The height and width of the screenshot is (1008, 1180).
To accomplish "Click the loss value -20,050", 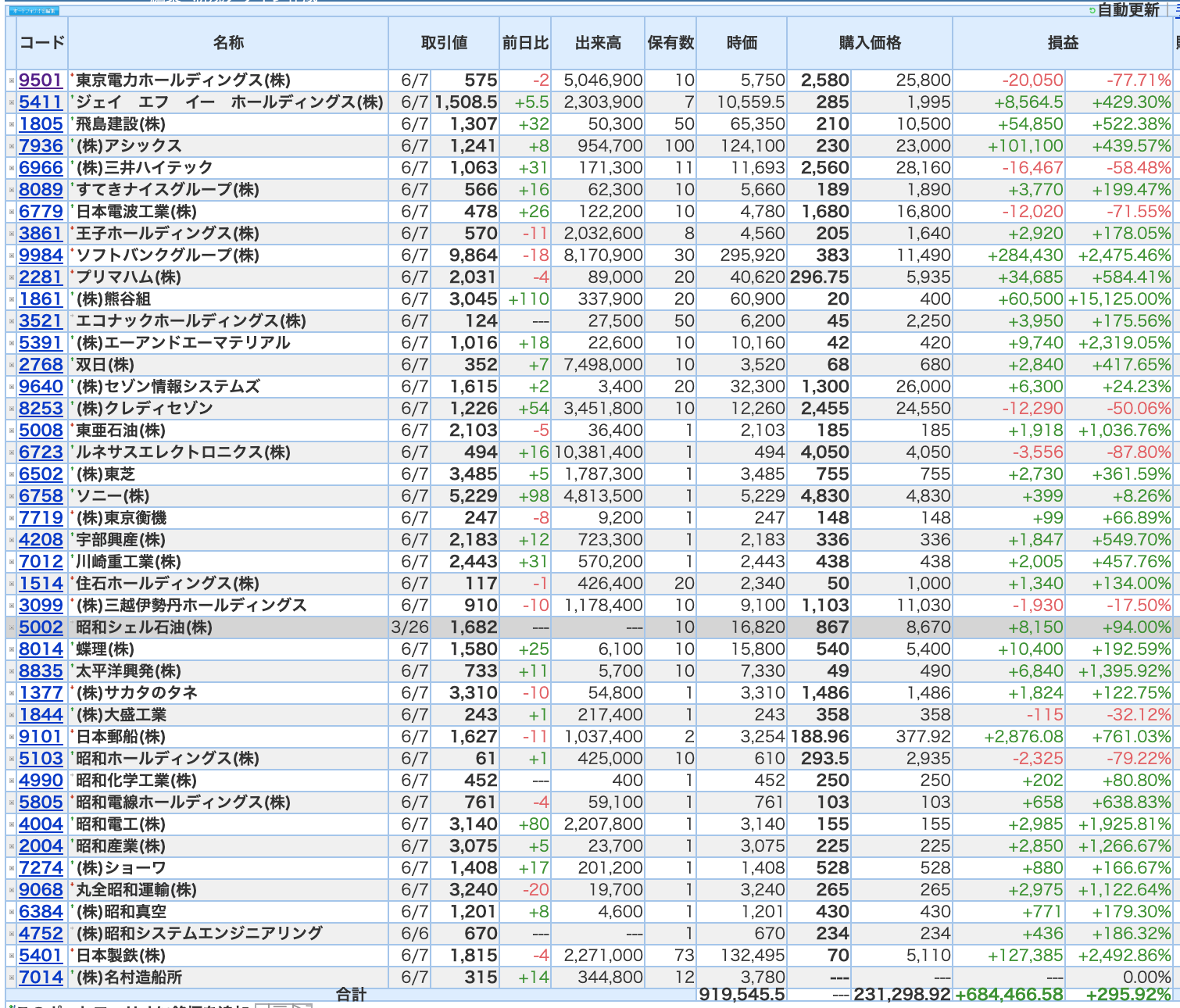I will [x=1032, y=80].
